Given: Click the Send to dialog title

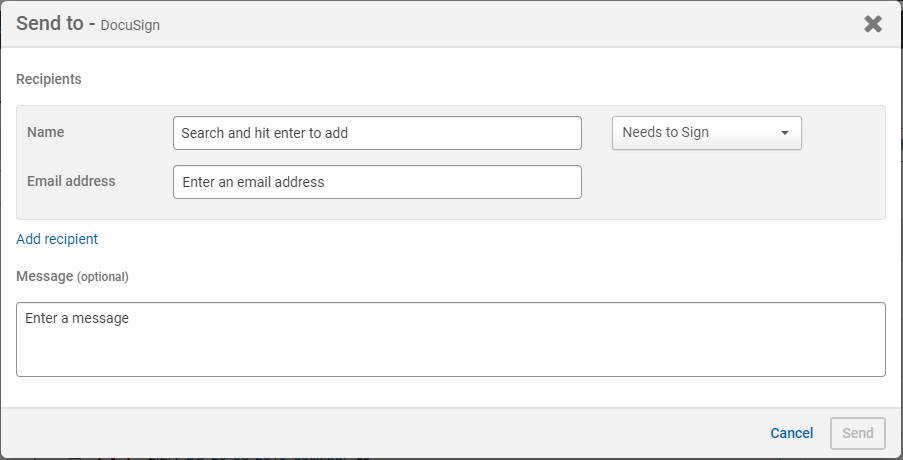Looking at the screenshot, I should tap(49, 24).
